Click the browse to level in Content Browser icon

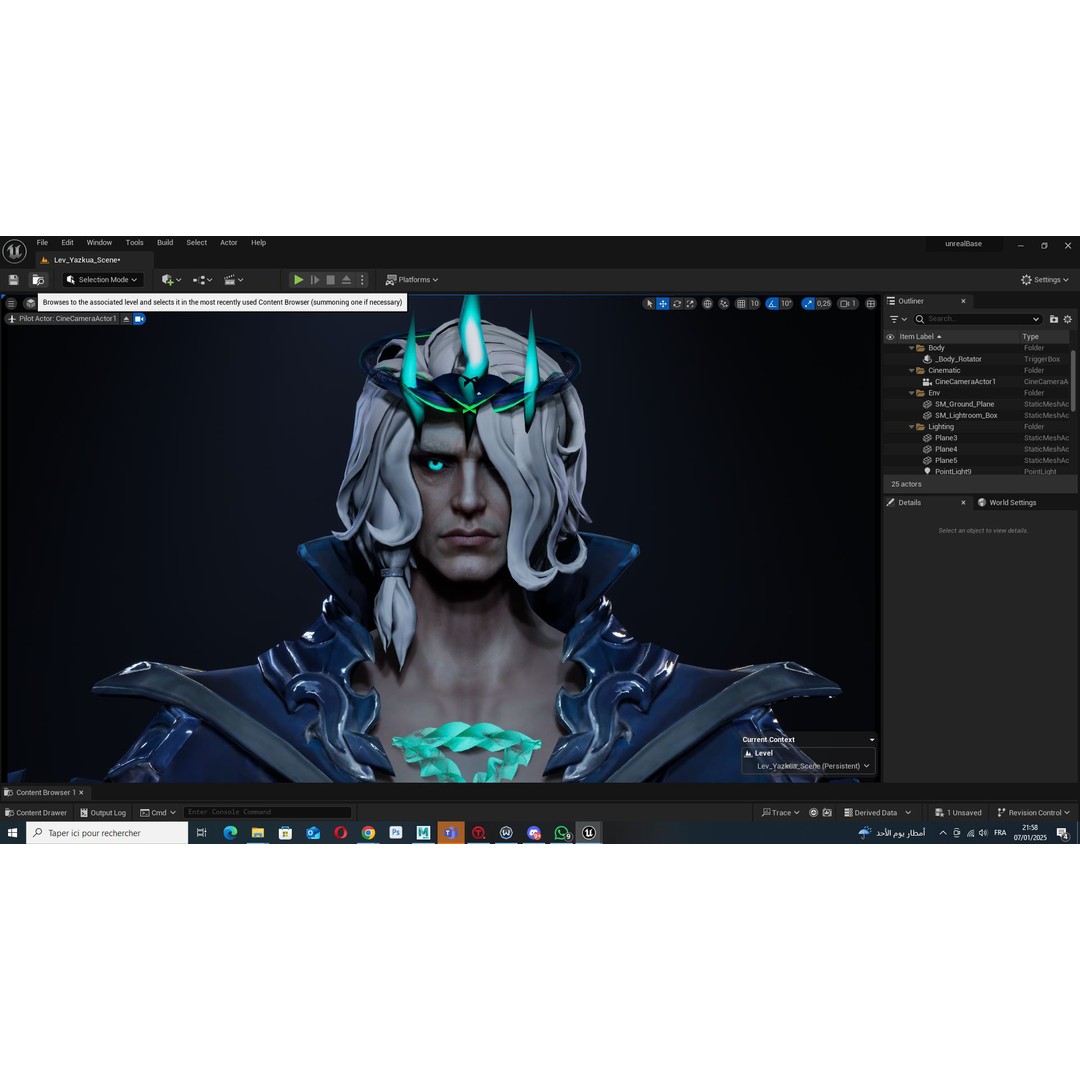pyautogui.click(x=38, y=280)
